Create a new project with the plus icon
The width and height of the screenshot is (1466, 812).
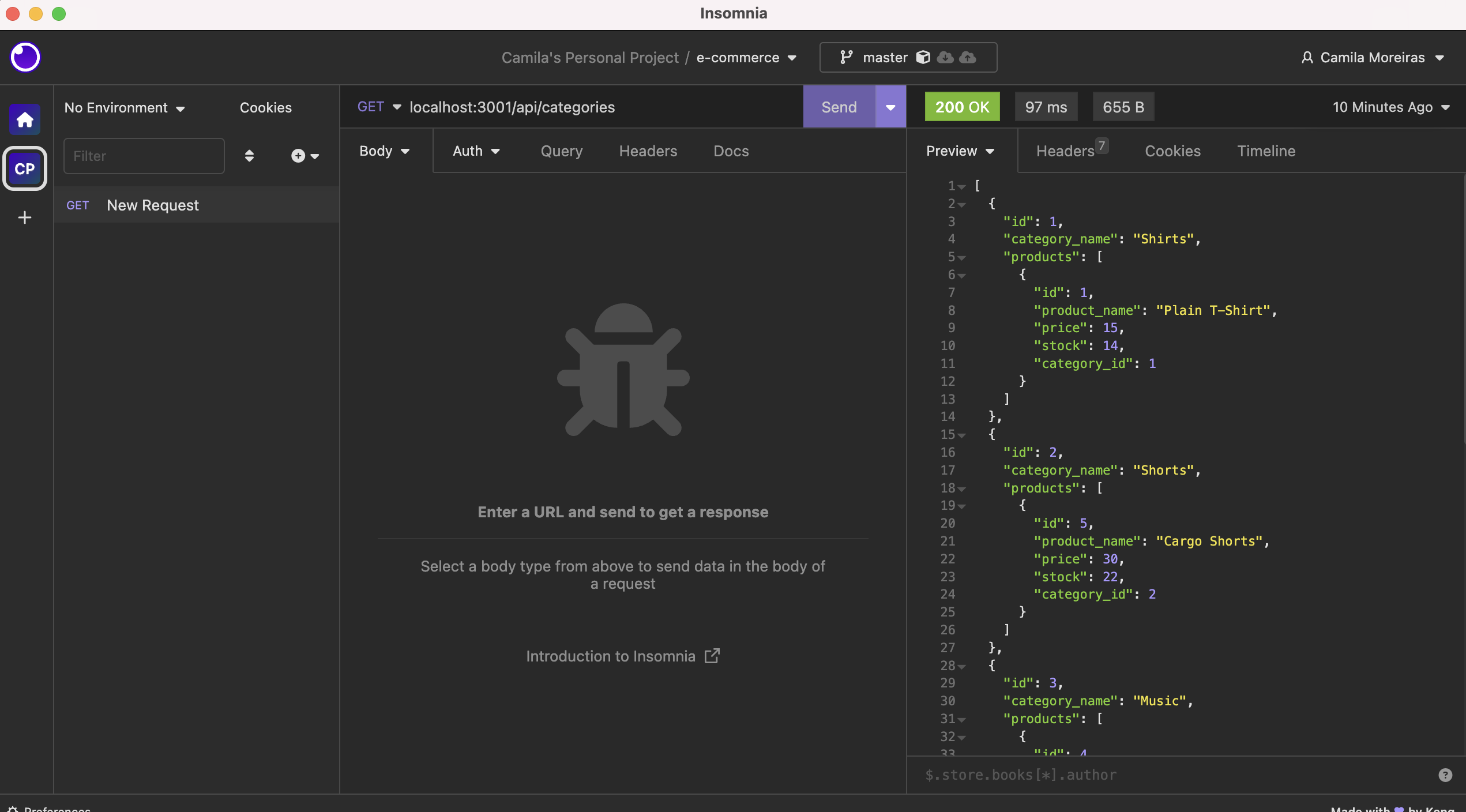24,217
